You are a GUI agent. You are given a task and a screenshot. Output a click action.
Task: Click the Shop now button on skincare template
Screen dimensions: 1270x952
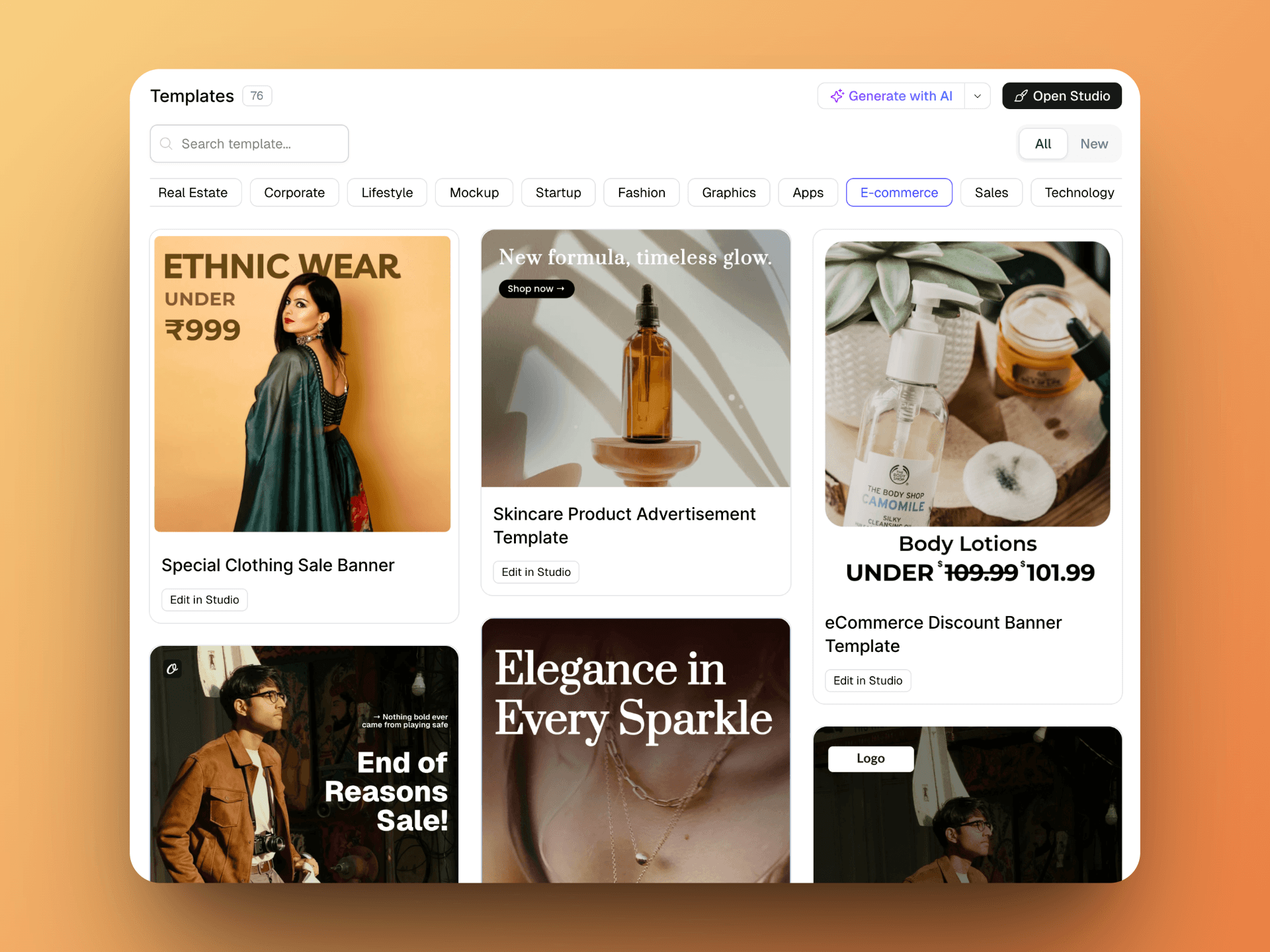tap(536, 288)
